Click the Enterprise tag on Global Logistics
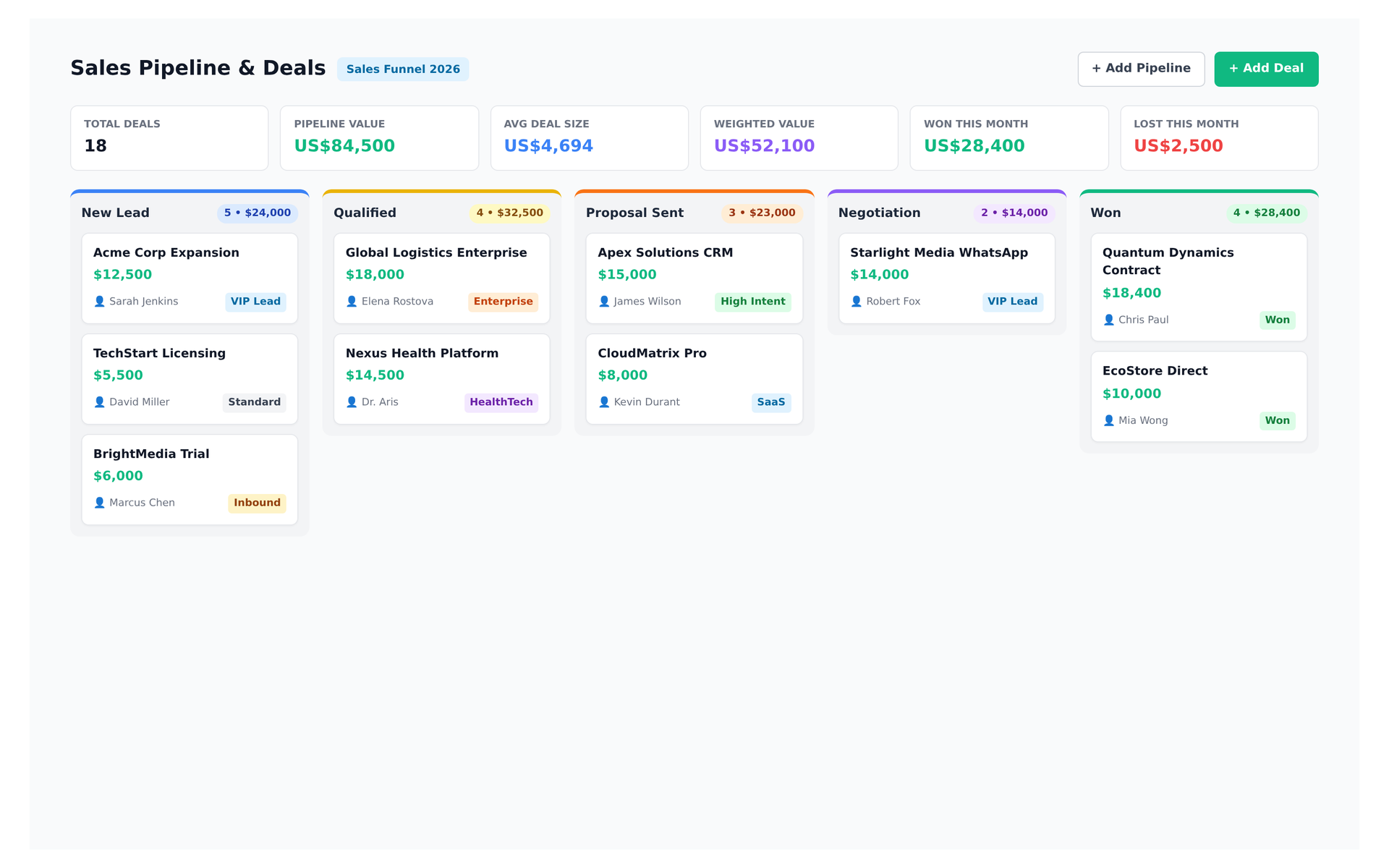This screenshot has width=1389, height=868. click(503, 302)
